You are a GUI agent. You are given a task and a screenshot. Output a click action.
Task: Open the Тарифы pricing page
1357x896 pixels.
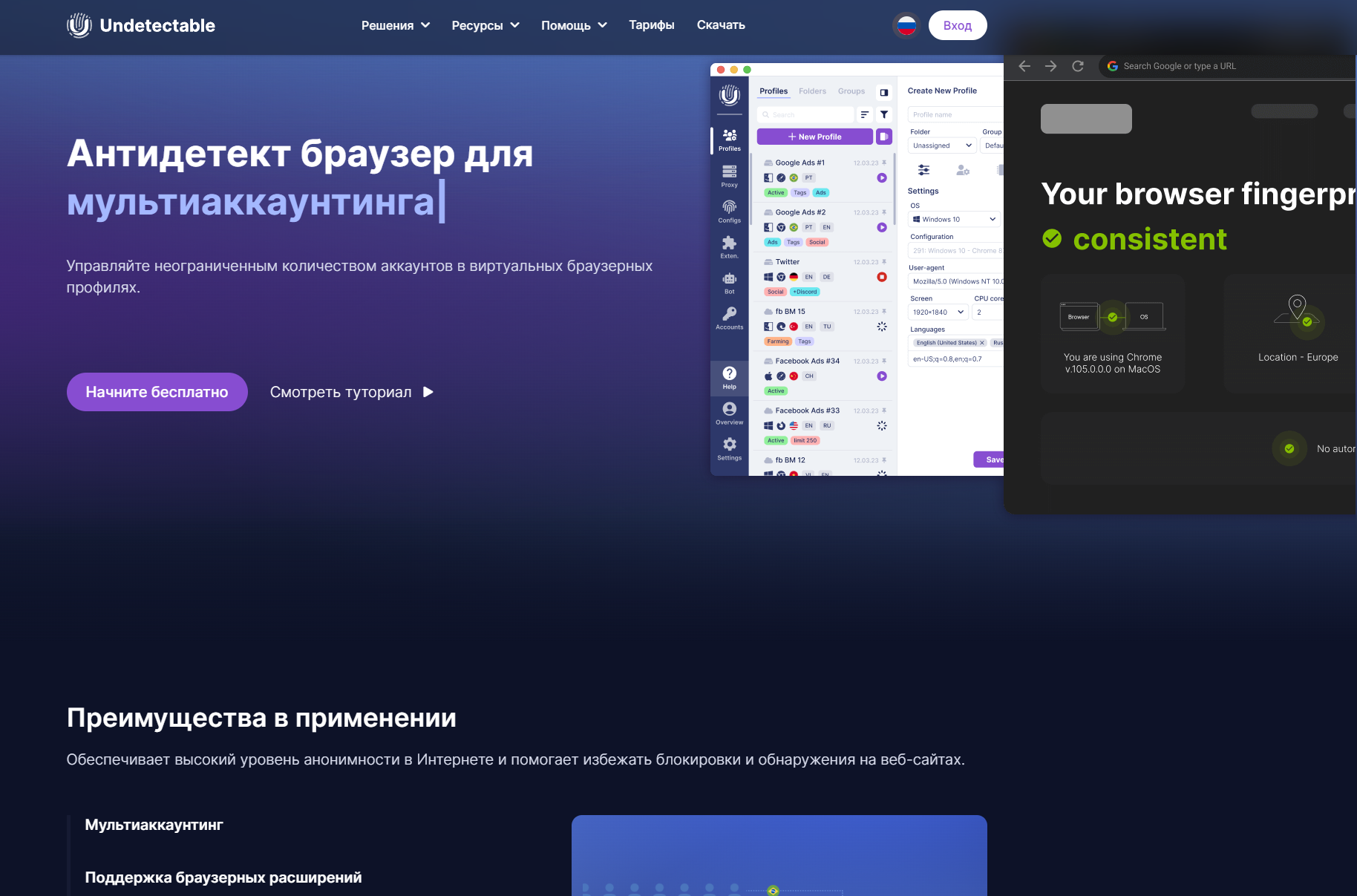coord(651,25)
